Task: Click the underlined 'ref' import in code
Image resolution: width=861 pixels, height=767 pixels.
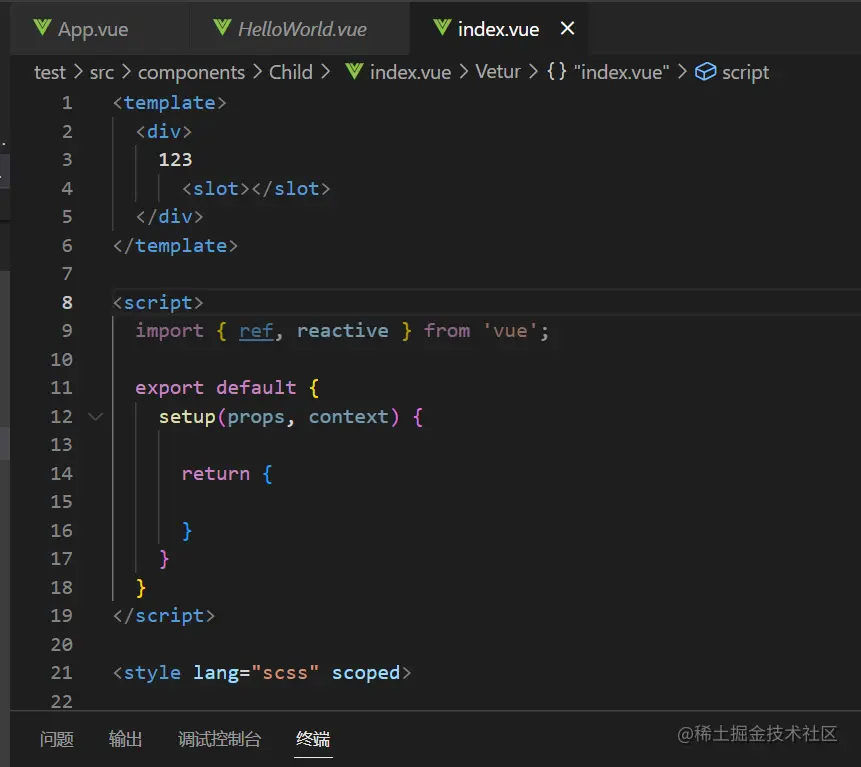Action: click(x=256, y=330)
